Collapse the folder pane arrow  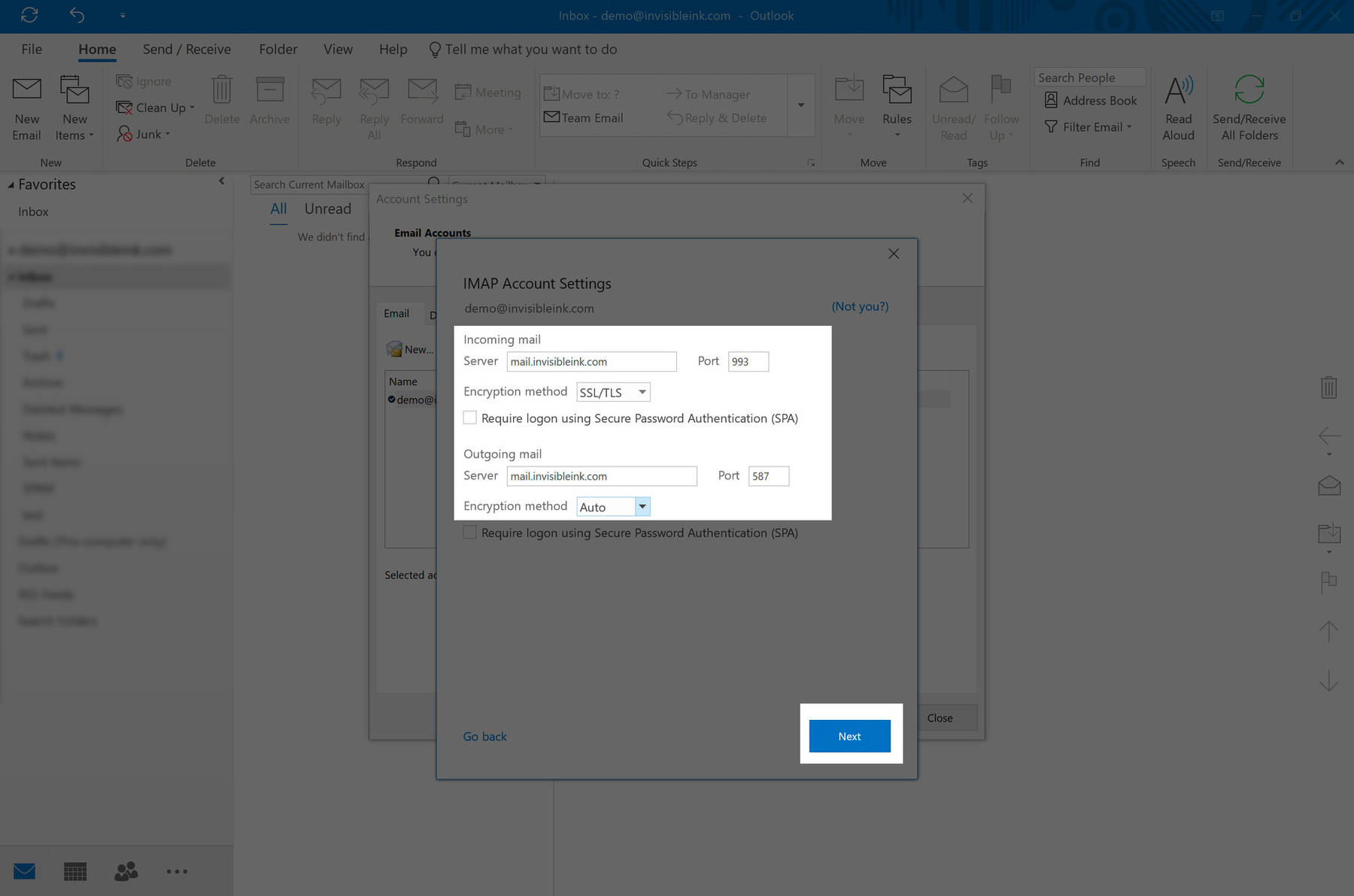tap(221, 181)
